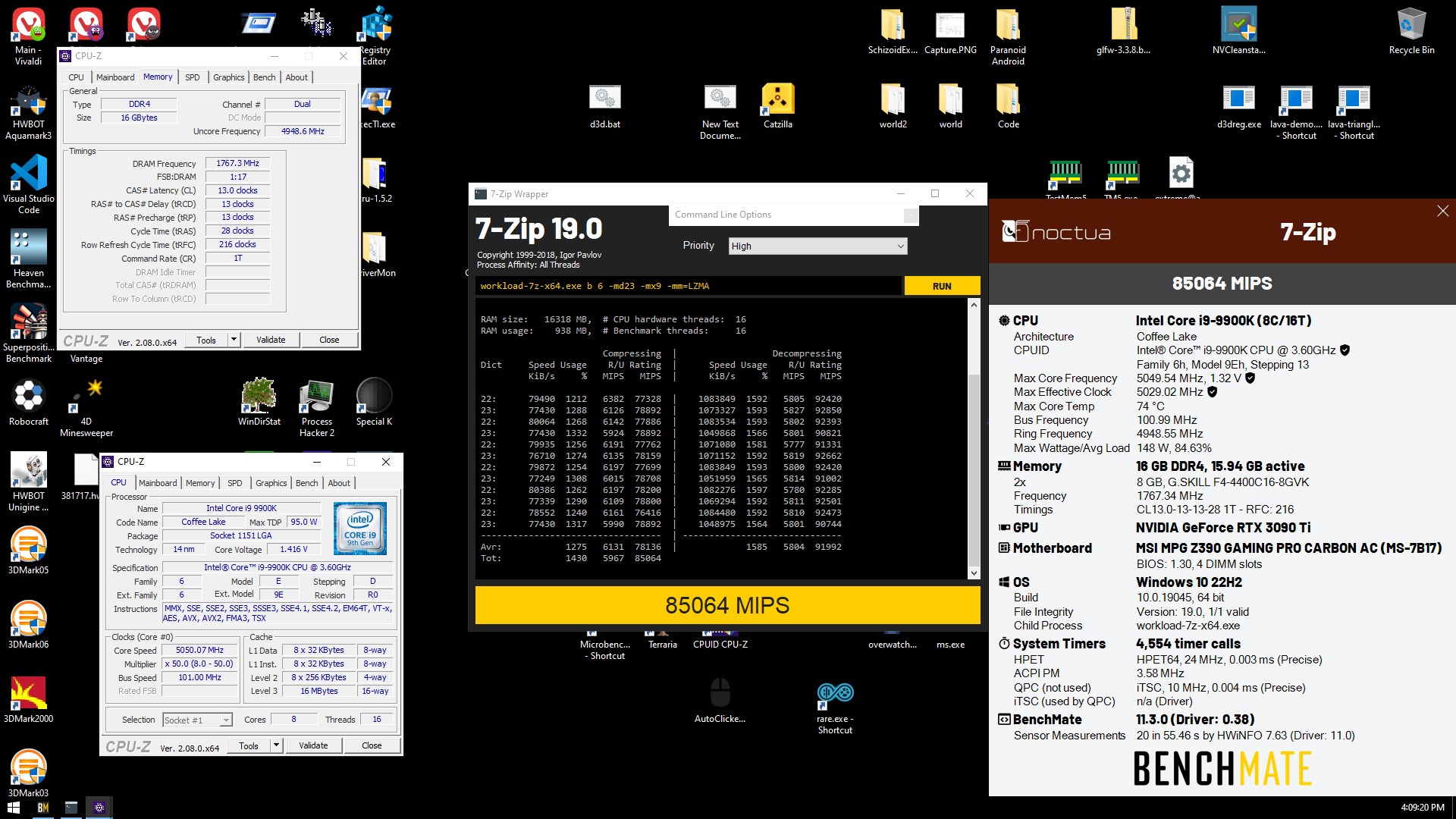Open the NVCleanstall desktop icon

pos(1238,31)
